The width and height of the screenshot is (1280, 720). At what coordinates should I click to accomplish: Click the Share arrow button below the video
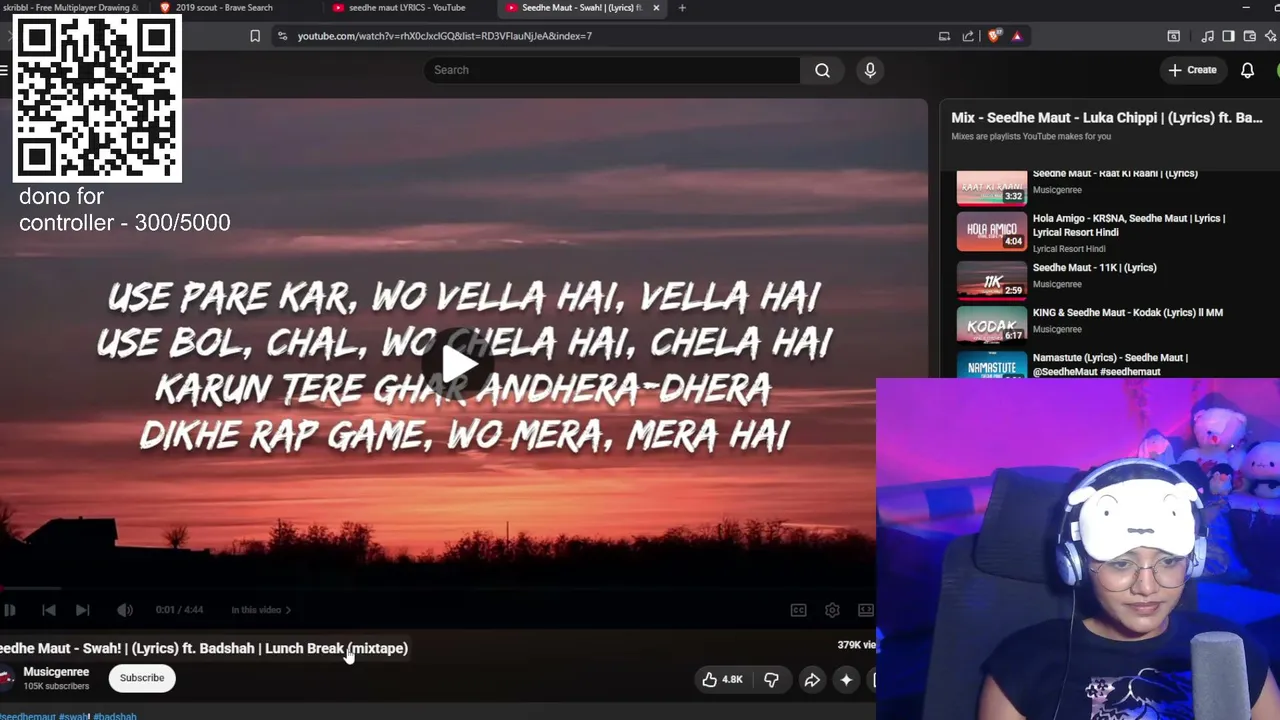(812, 680)
